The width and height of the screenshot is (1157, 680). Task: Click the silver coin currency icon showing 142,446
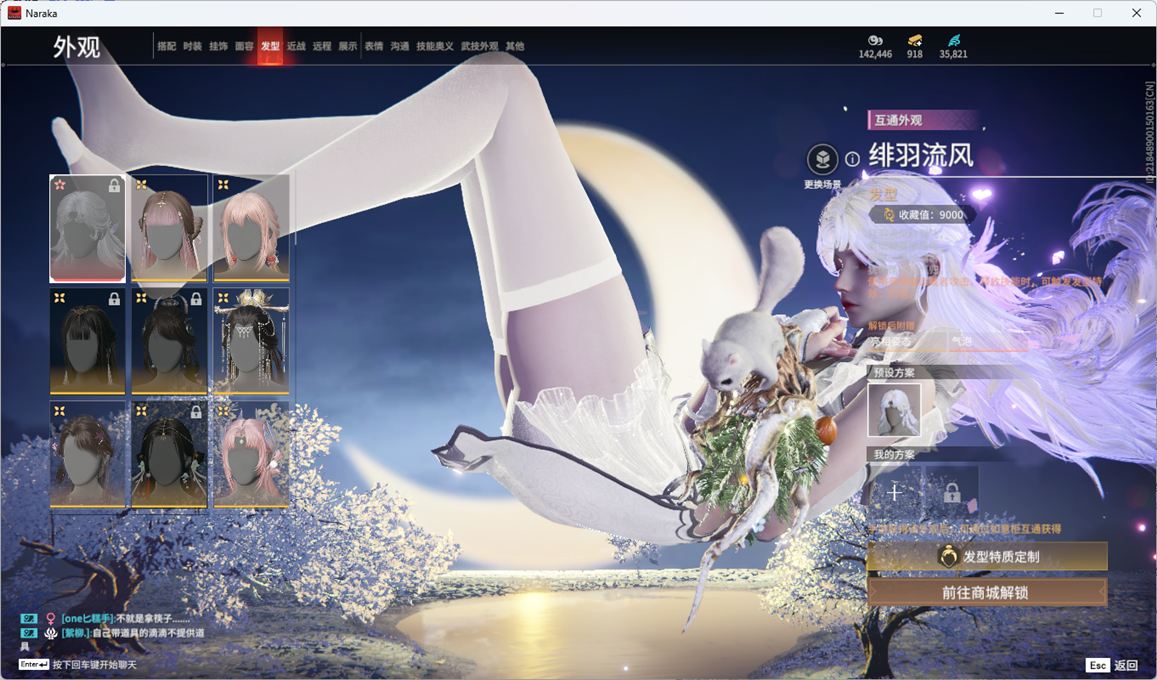[x=875, y=40]
